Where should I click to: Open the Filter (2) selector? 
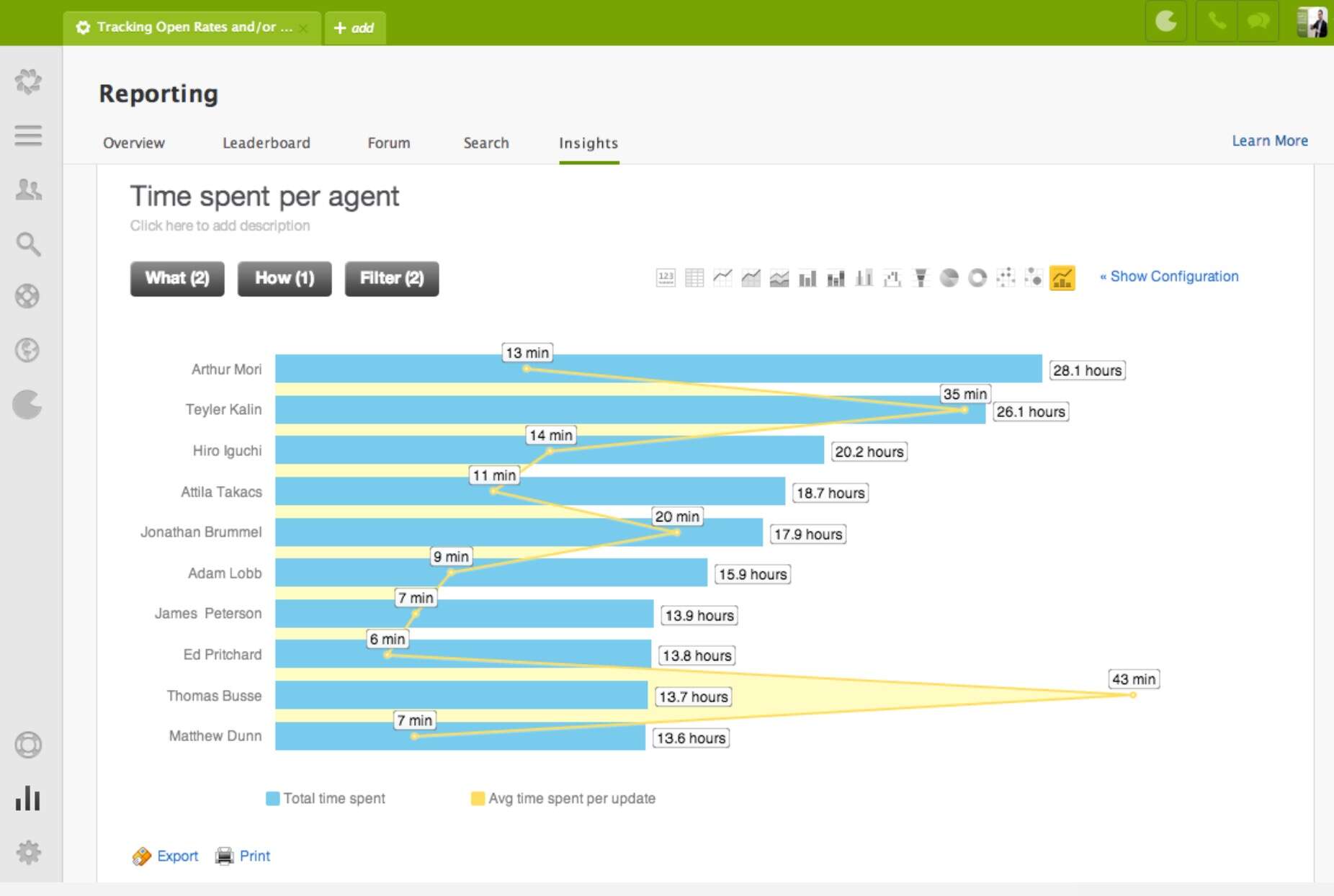point(391,278)
